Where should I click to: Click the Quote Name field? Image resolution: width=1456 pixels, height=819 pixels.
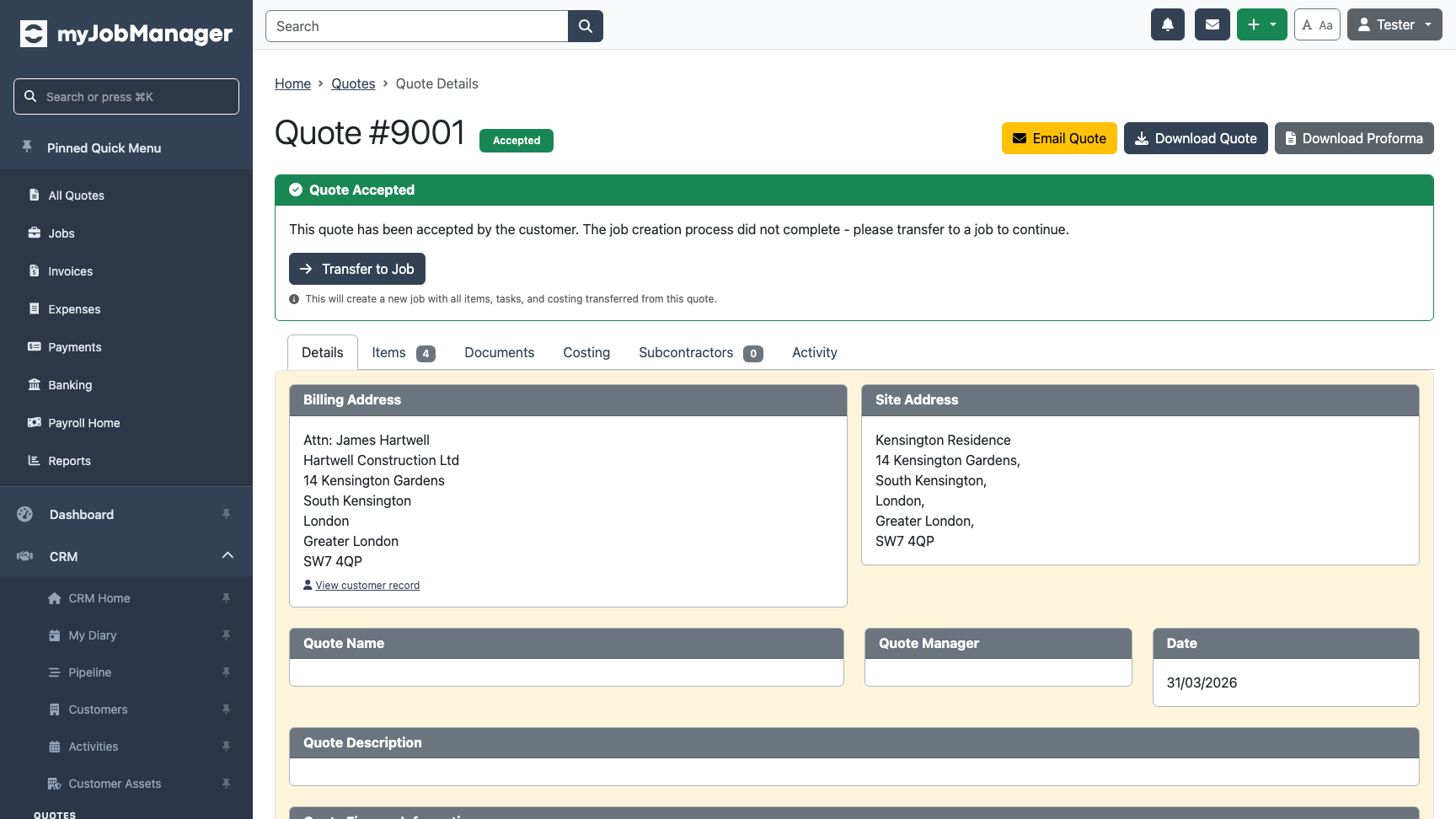(x=566, y=672)
